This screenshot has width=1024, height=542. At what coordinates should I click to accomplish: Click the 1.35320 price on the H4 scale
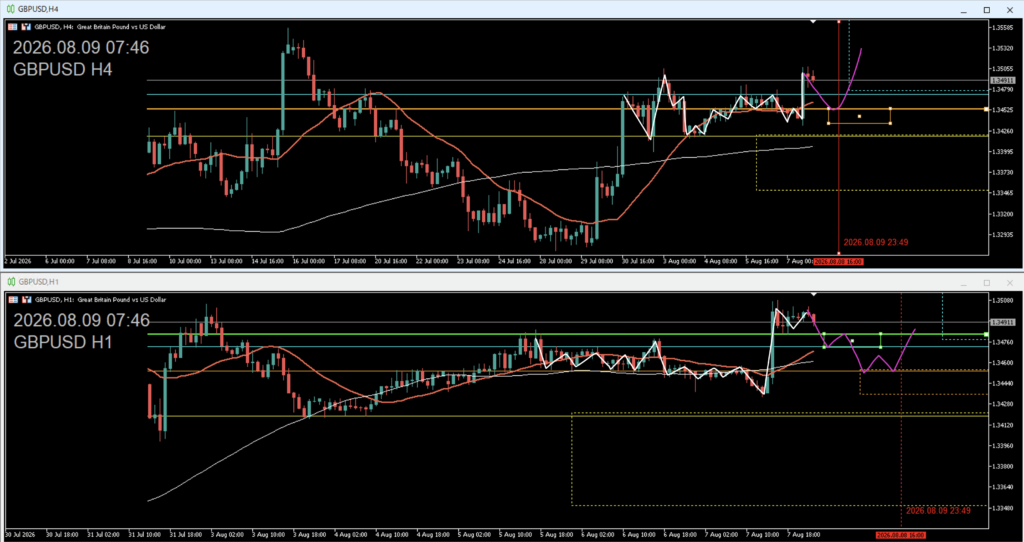pyautogui.click(x=1003, y=48)
